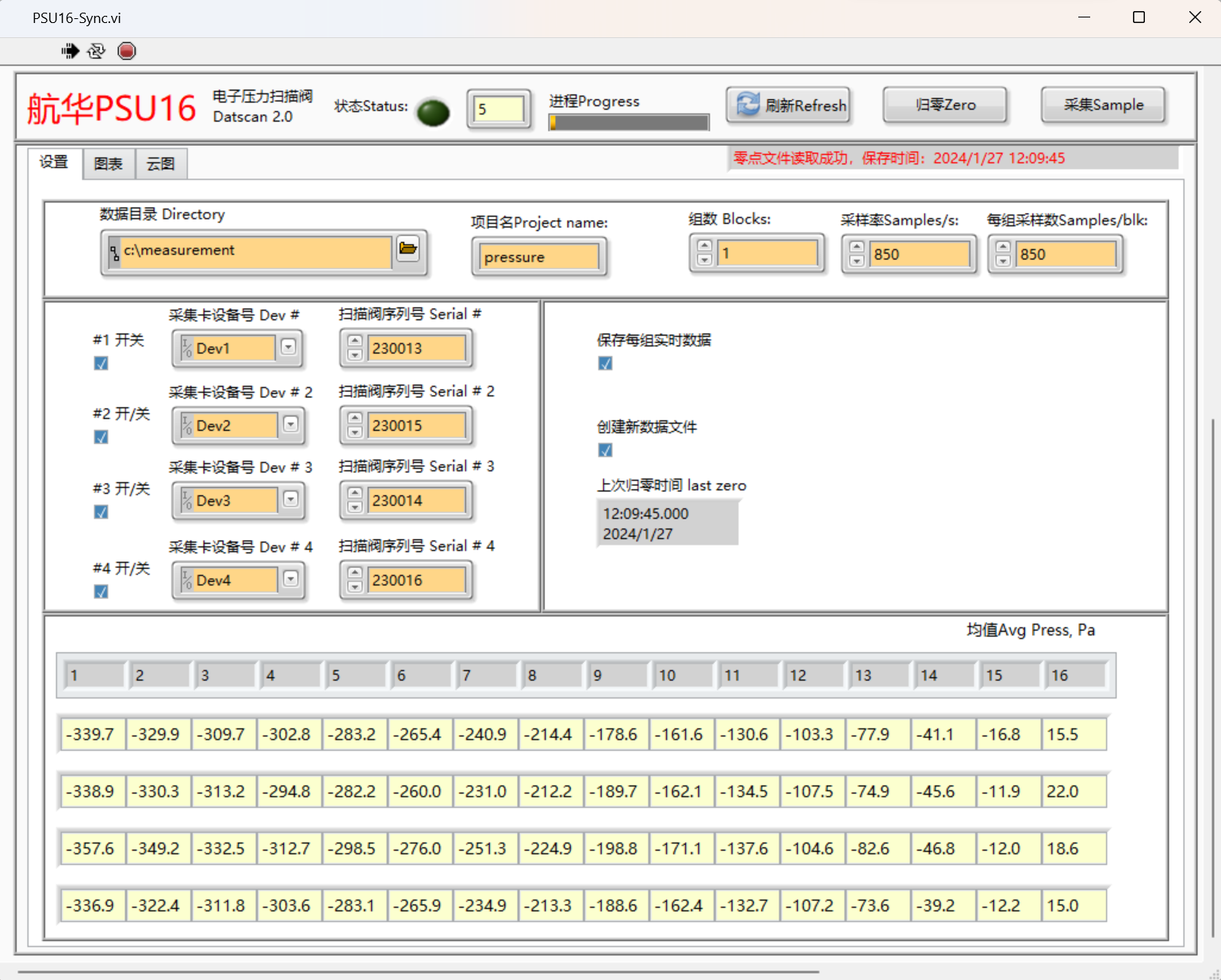The image size is (1221, 980).
Task: Increment the Blocks stepper arrow up
Action: (x=704, y=247)
